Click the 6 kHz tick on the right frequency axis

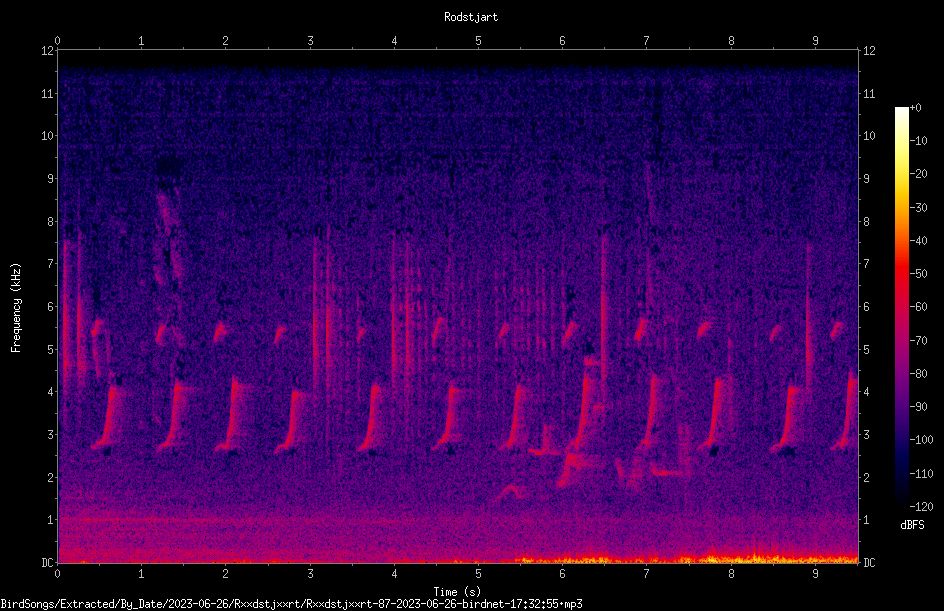(x=866, y=306)
